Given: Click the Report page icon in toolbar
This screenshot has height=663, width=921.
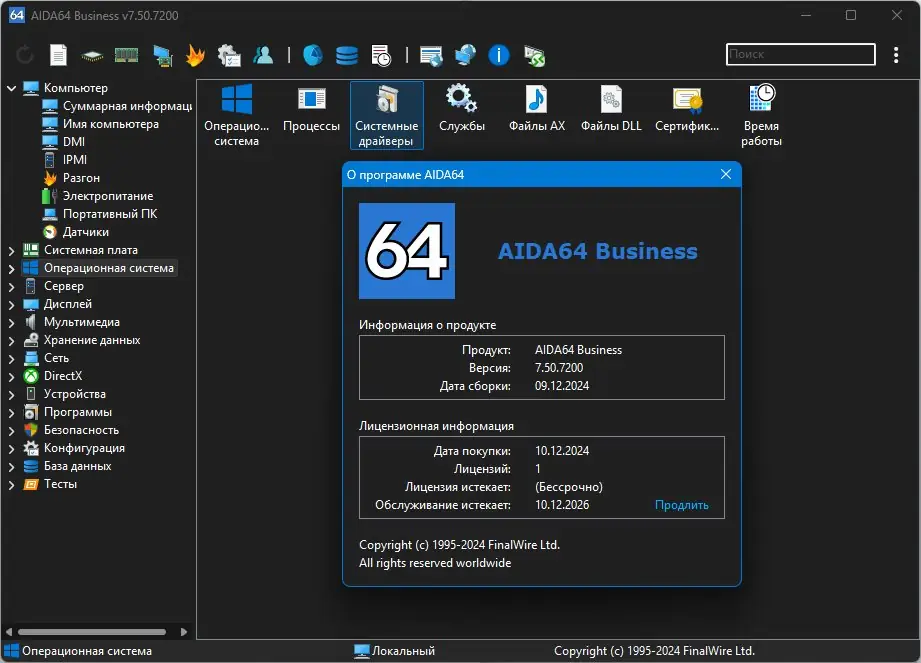Looking at the screenshot, I should coord(59,55).
